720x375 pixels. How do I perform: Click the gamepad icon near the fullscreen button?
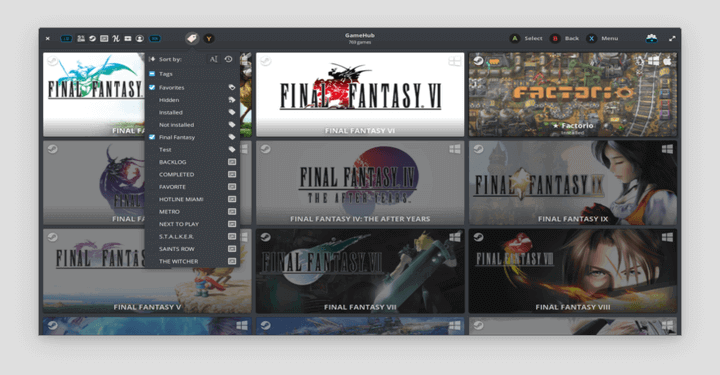coord(652,39)
